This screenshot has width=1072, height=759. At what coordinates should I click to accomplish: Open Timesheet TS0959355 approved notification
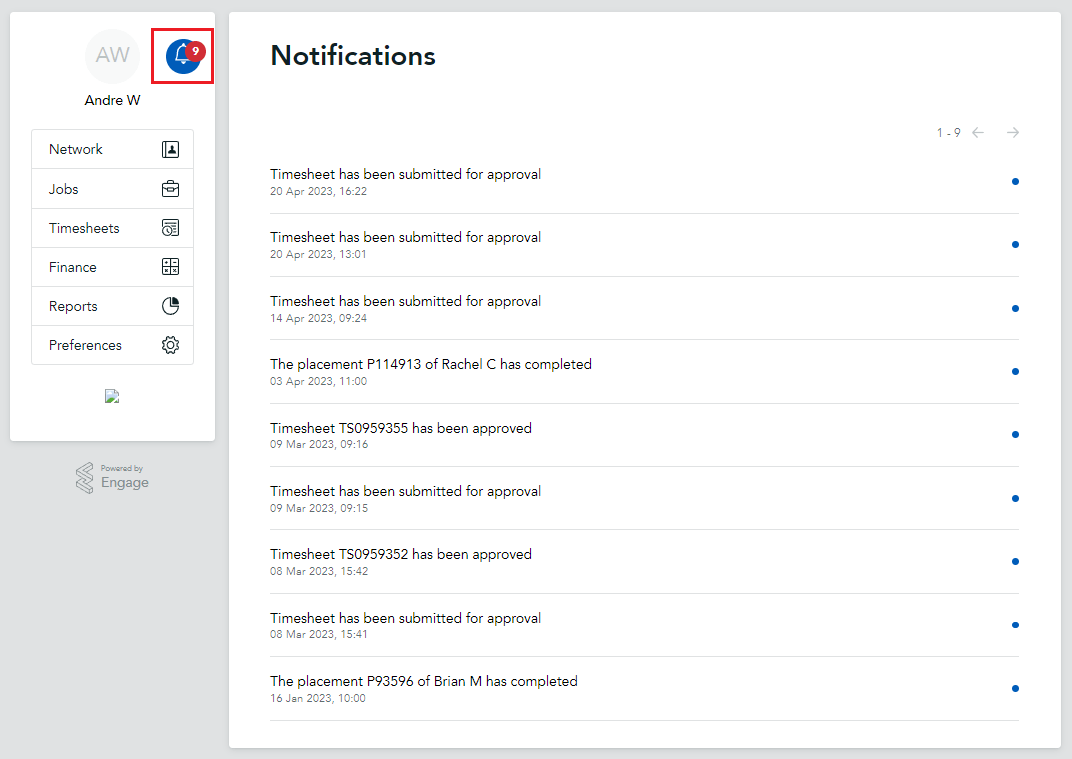click(401, 428)
